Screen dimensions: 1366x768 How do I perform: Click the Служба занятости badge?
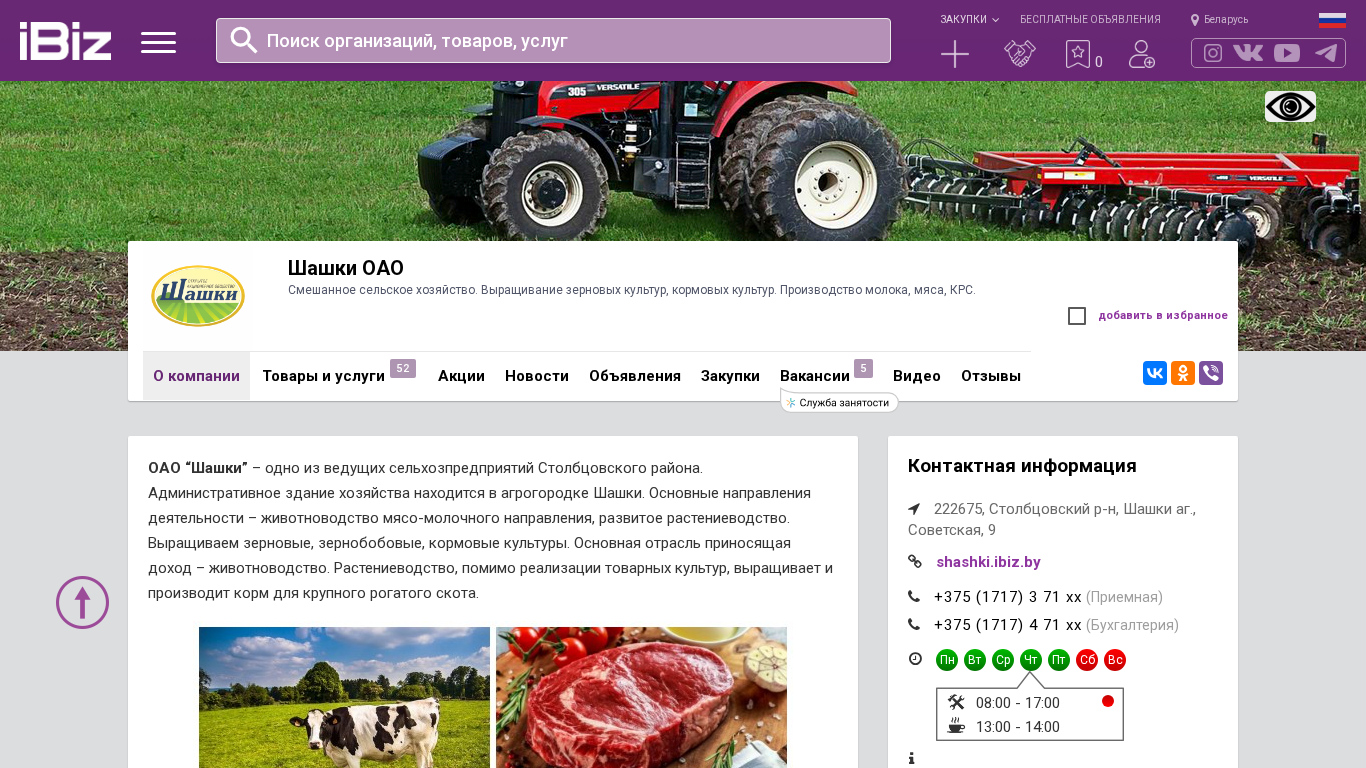click(839, 402)
